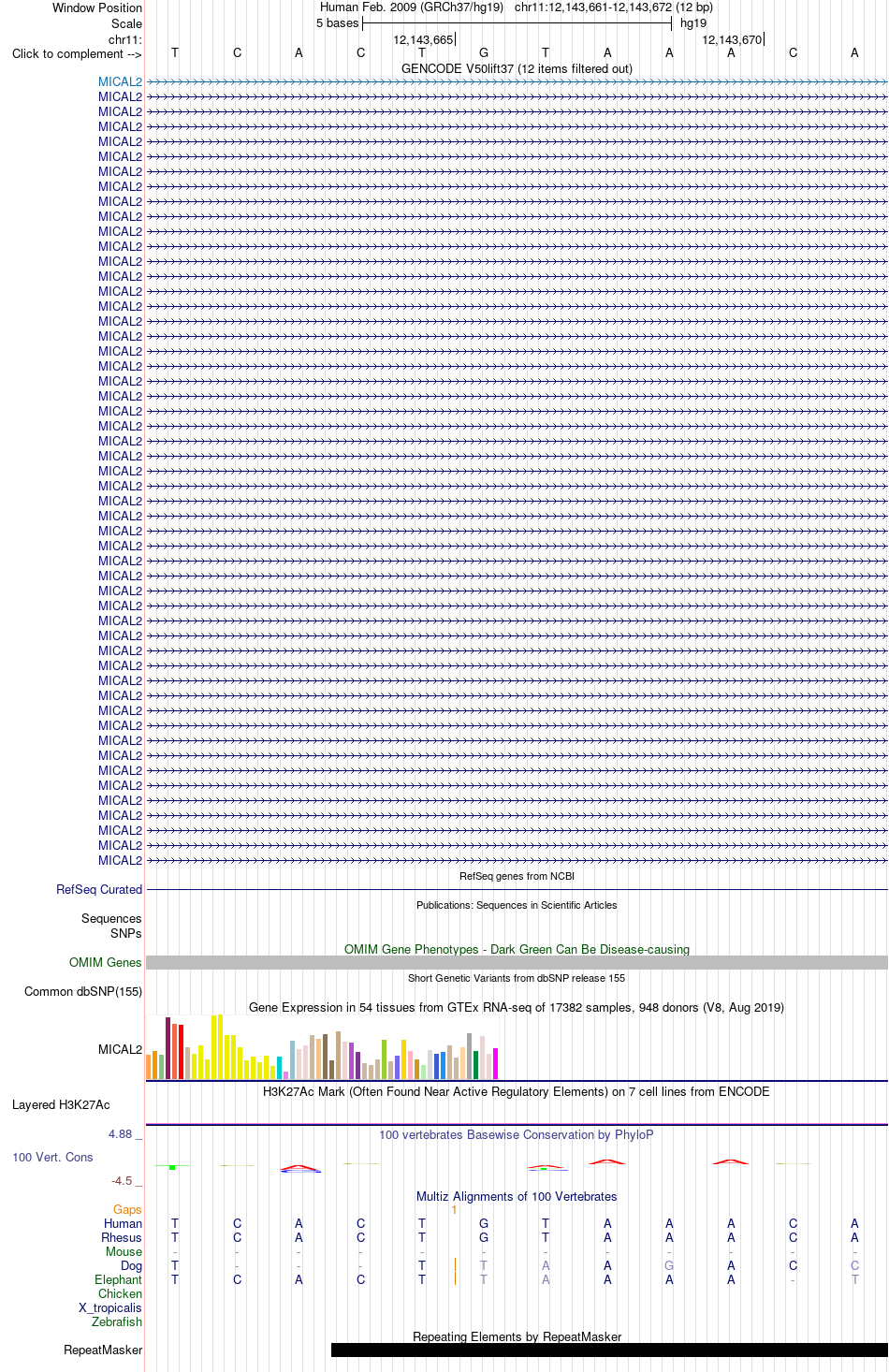
Task: Click the GTEx expression bar chart for MICAL2
Action: click(x=322, y=1048)
